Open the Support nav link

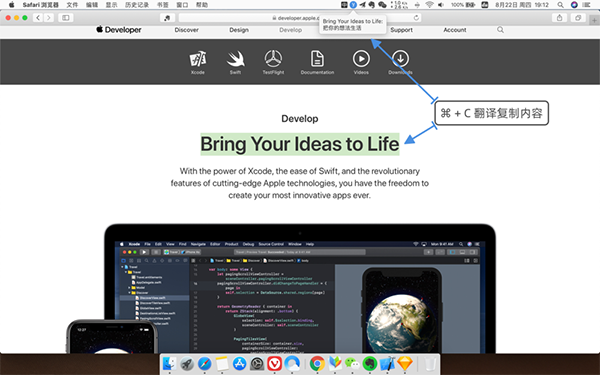click(x=401, y=30)
